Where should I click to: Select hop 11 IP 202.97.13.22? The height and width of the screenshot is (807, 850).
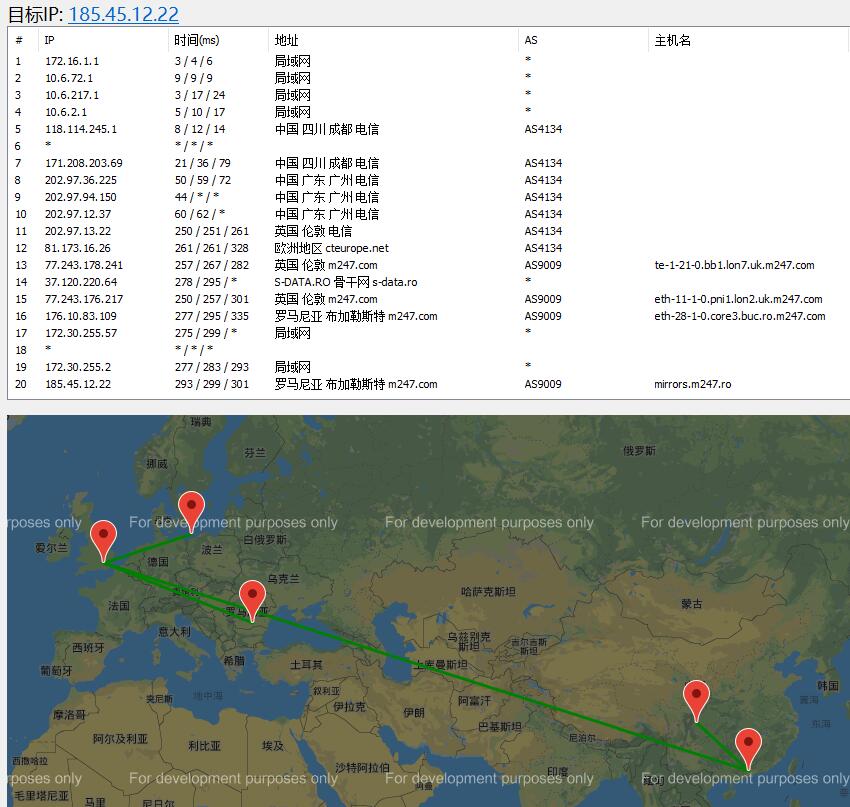pos(78,231)
